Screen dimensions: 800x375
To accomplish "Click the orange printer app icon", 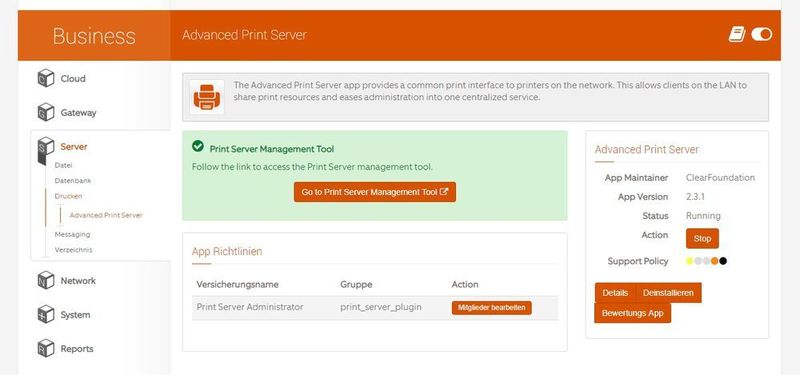I will click(207, 97).
